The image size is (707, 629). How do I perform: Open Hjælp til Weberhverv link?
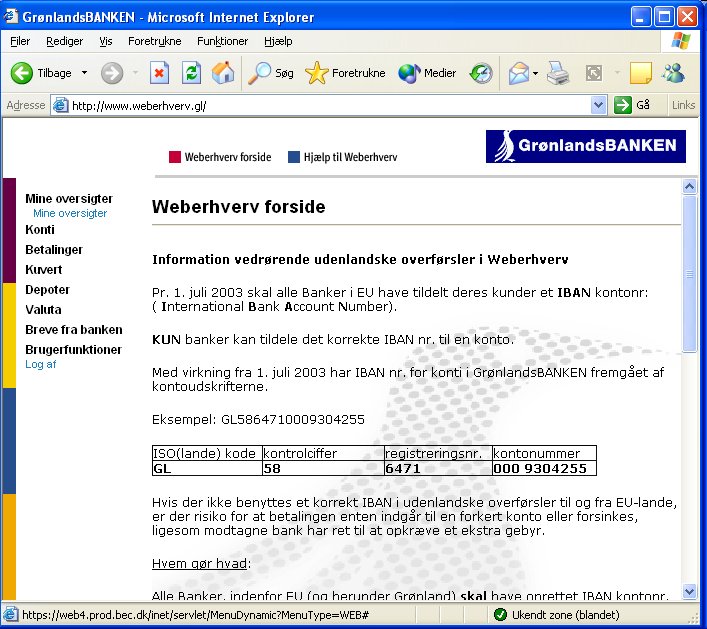(x=350, y=157)
